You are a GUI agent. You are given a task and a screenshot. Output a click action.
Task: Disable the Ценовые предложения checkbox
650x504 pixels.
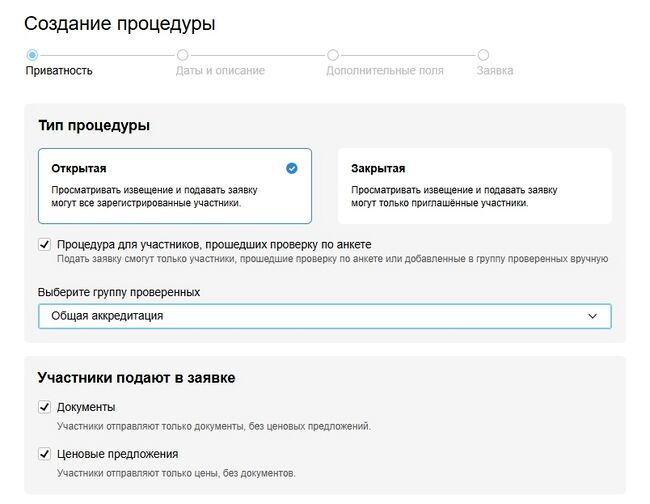[44, 454]
